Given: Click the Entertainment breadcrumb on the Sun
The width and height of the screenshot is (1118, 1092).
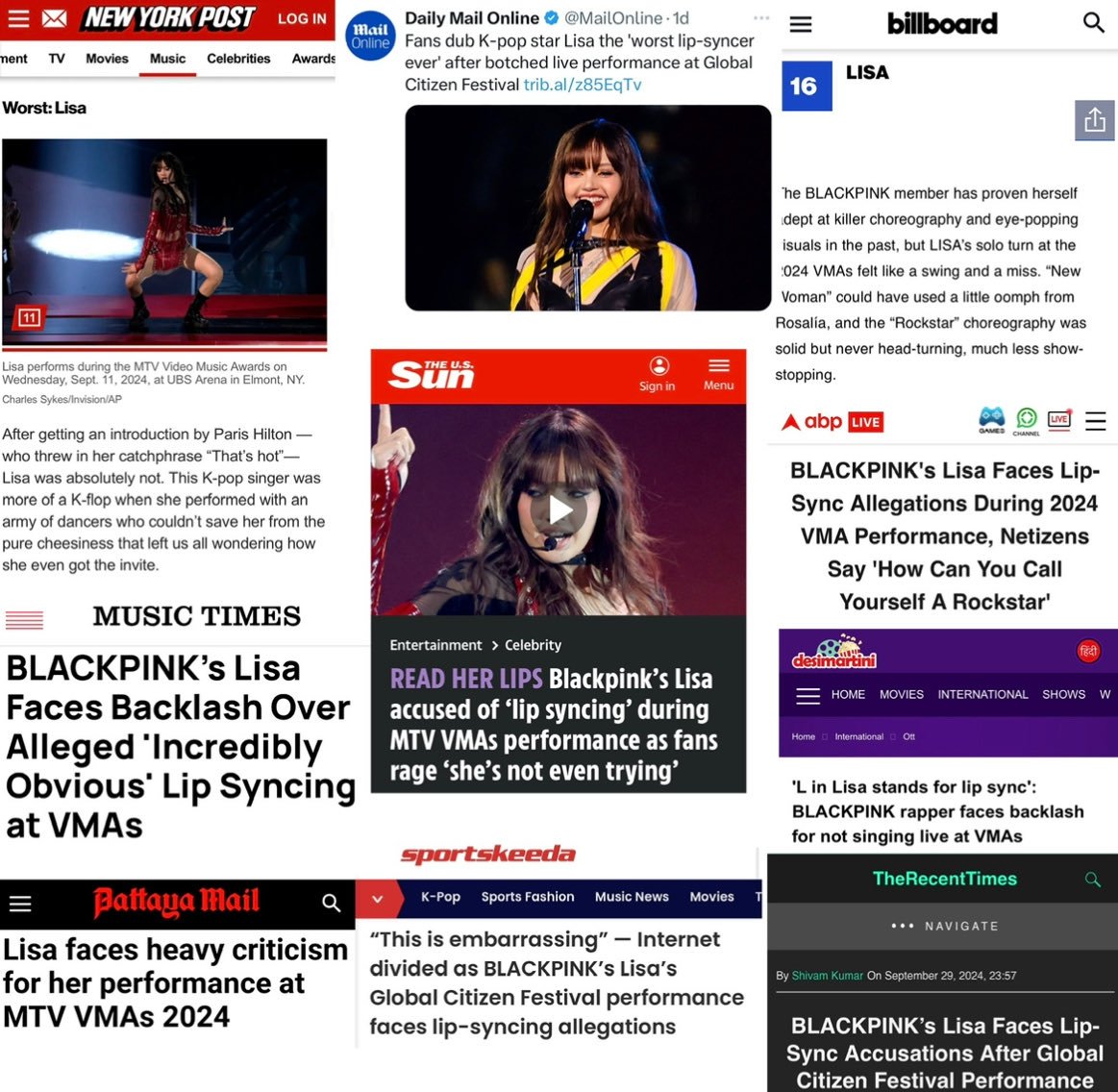Looking at the screenshot, I should coord(435,645).
